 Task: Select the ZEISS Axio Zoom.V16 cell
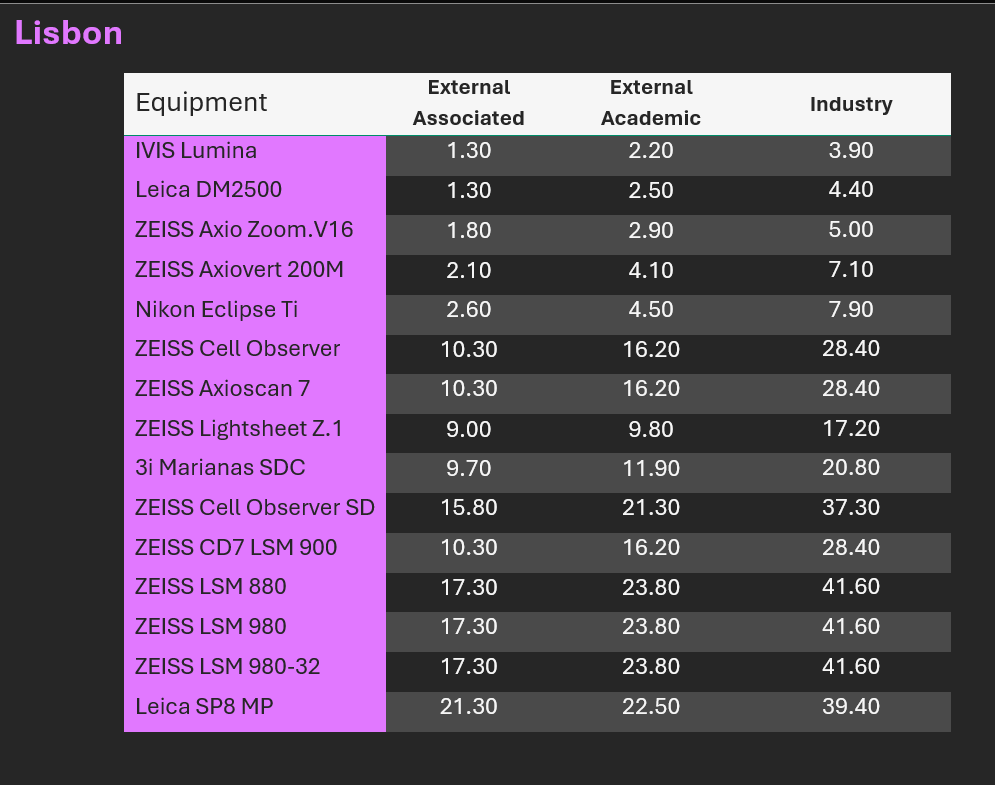coord(244,230)
